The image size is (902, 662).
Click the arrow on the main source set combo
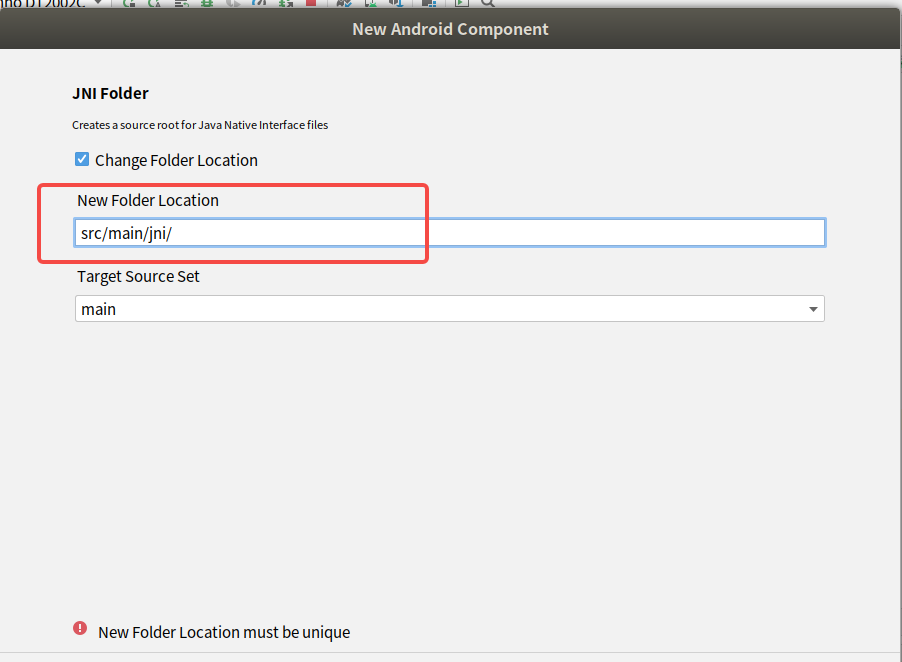click(x=812, y=308)
